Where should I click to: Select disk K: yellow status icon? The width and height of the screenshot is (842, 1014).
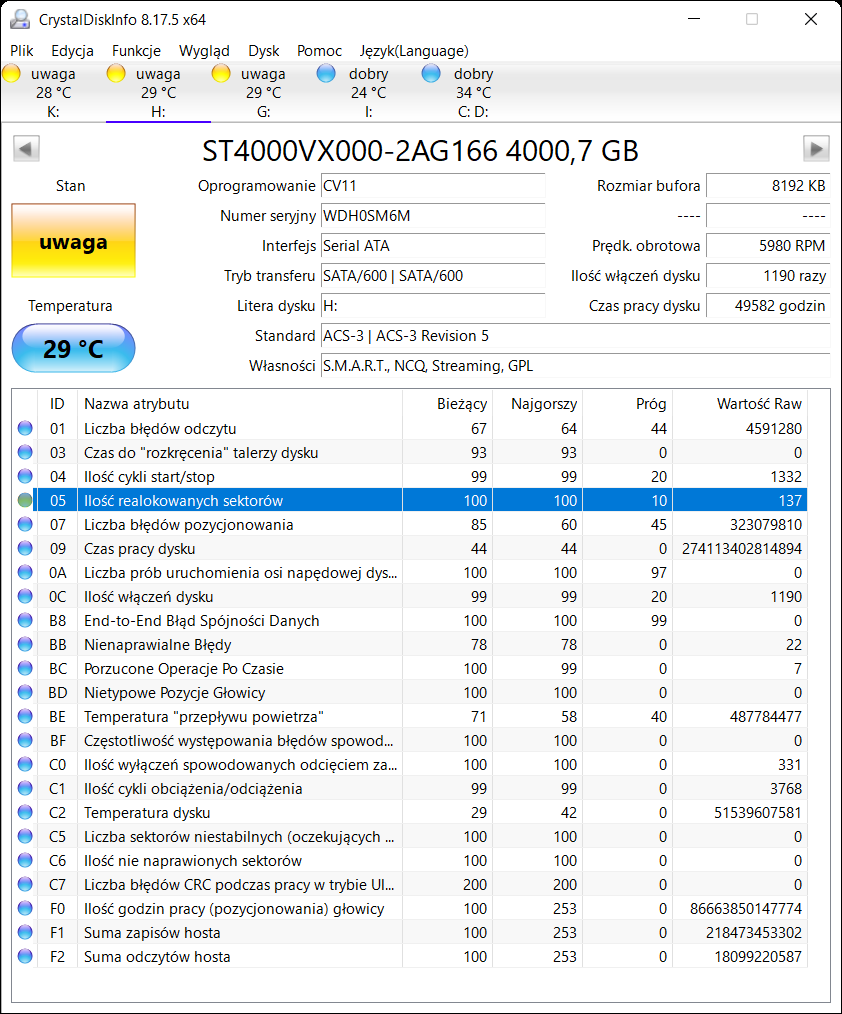[12, 73]
